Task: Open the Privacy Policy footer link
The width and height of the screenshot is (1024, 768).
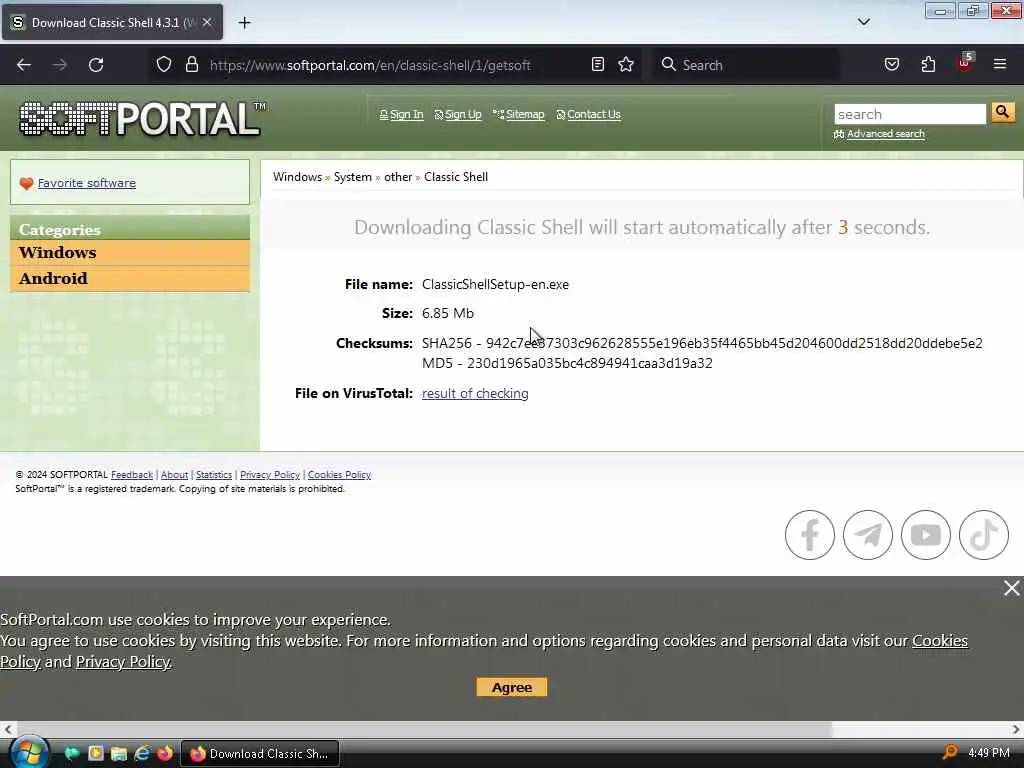Action: (x=270, y=475)
